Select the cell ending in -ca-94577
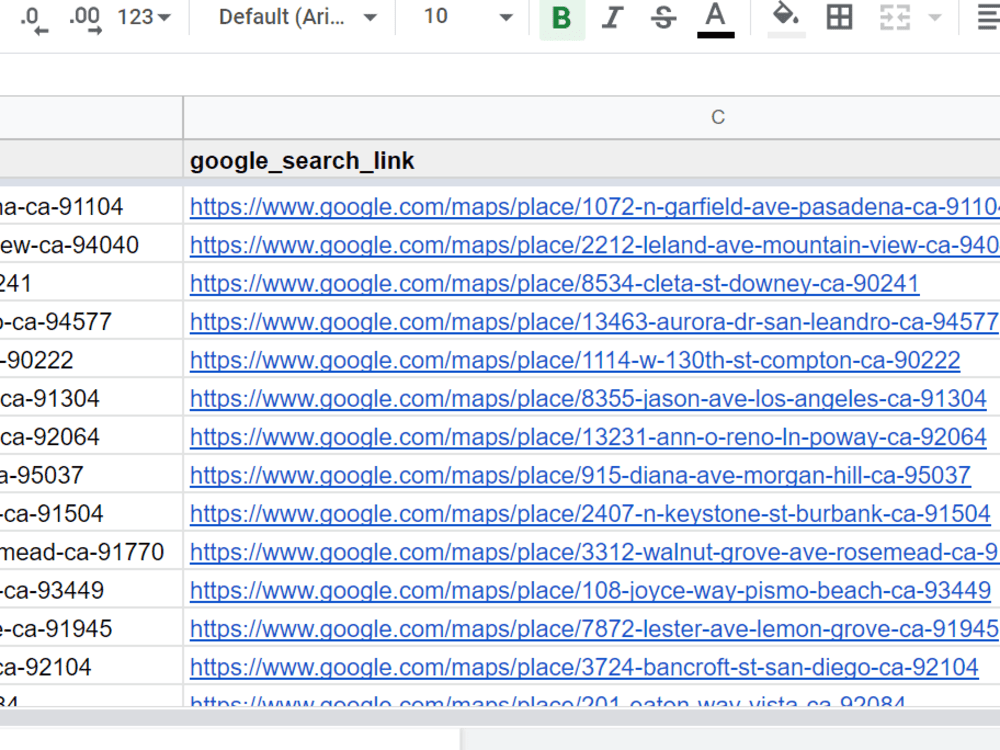Image resolution: width=1000 pixels, height=750 pixels. pos(91,320)
